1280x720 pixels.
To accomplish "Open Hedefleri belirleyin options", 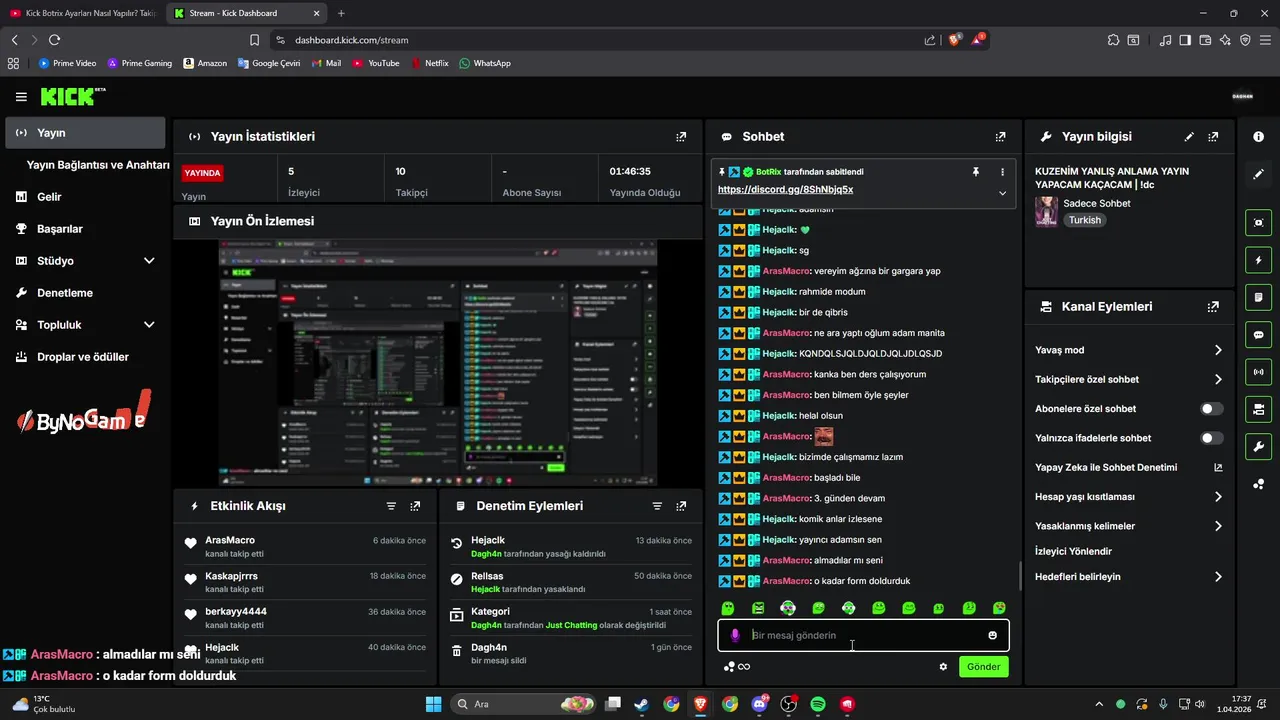I will [x=1129, y=577].
